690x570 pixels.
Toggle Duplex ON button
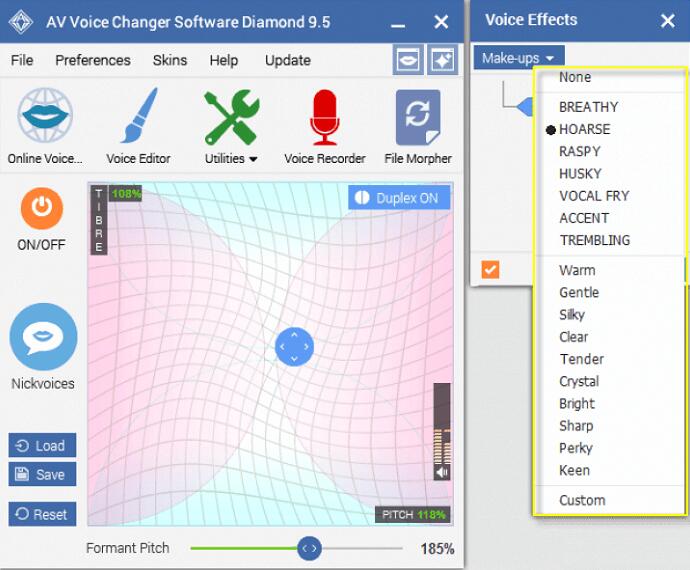[400, 198]
